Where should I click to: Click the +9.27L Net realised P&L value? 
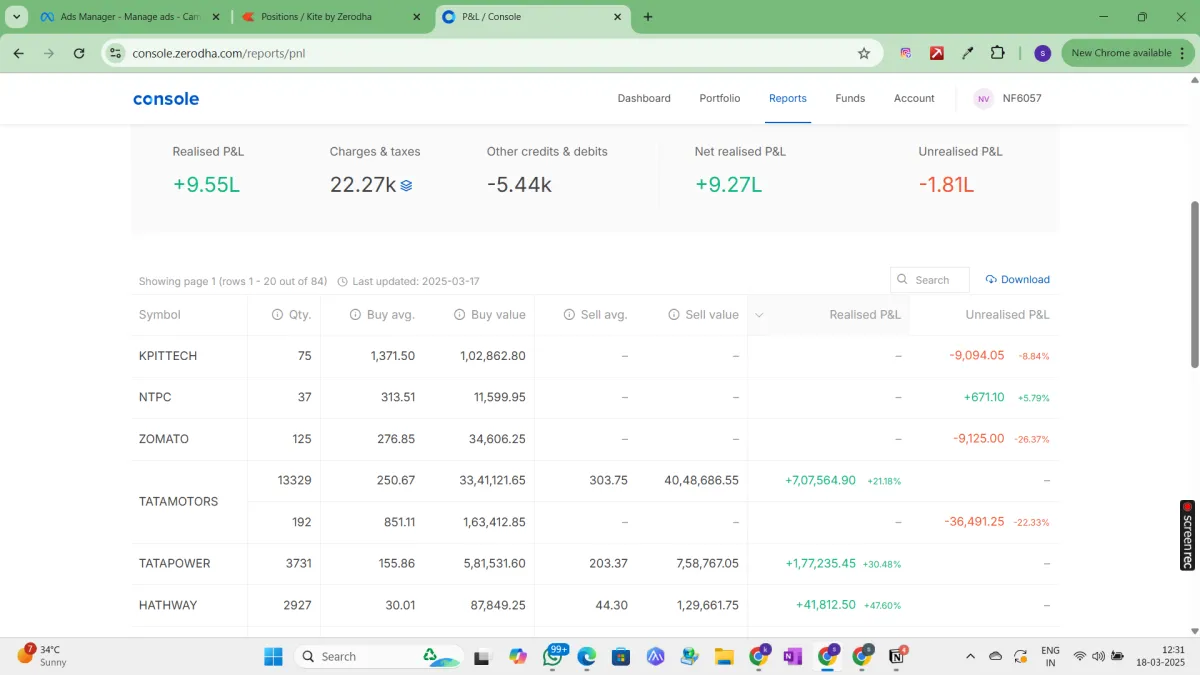click(x=728, y=185)
